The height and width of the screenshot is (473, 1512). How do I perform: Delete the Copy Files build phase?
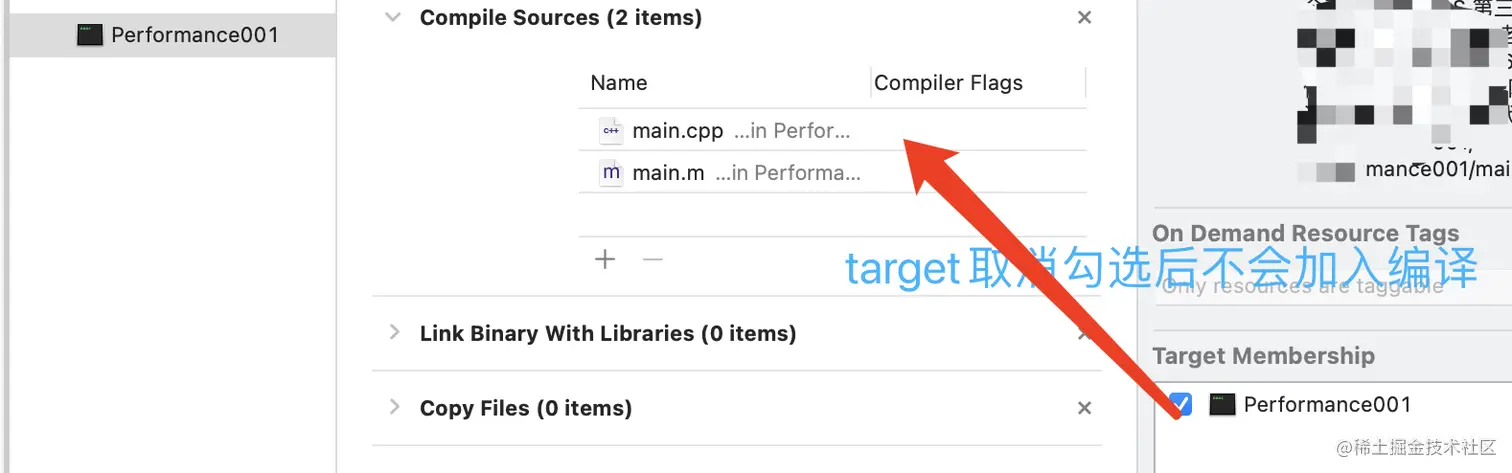click(x=1084, y=408)
